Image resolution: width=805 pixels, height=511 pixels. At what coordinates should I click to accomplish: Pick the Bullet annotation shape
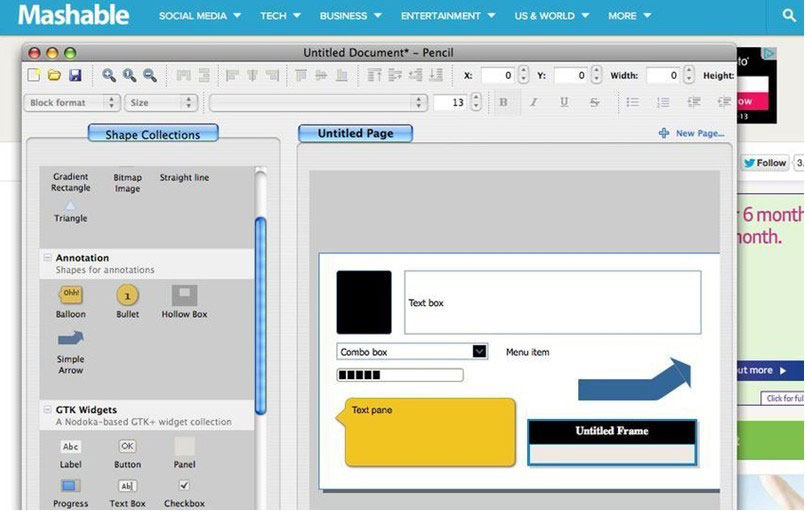point(127,296)
